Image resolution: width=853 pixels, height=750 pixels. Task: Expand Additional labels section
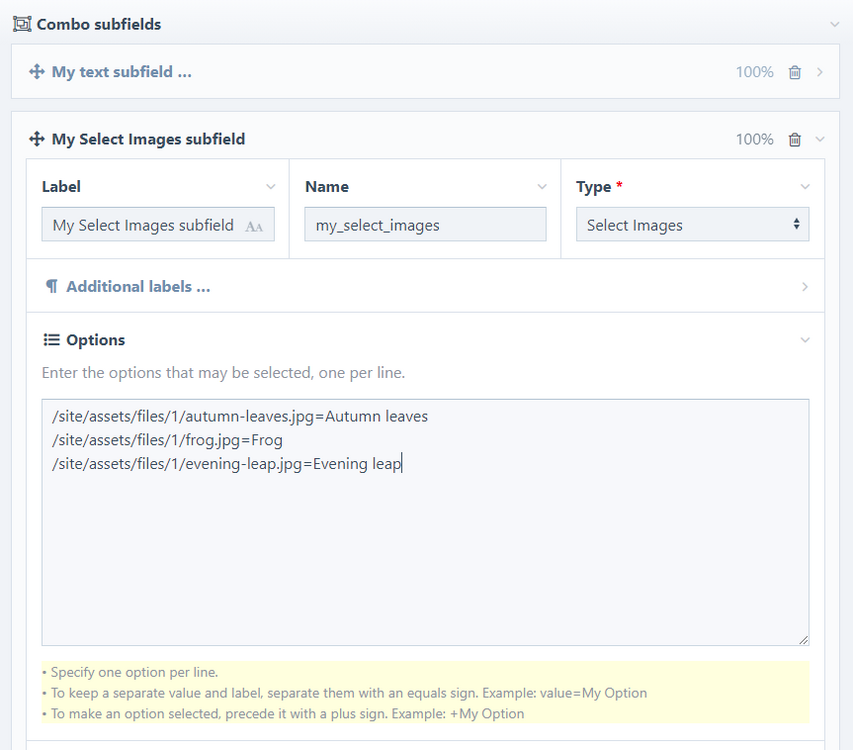(805, 287)
